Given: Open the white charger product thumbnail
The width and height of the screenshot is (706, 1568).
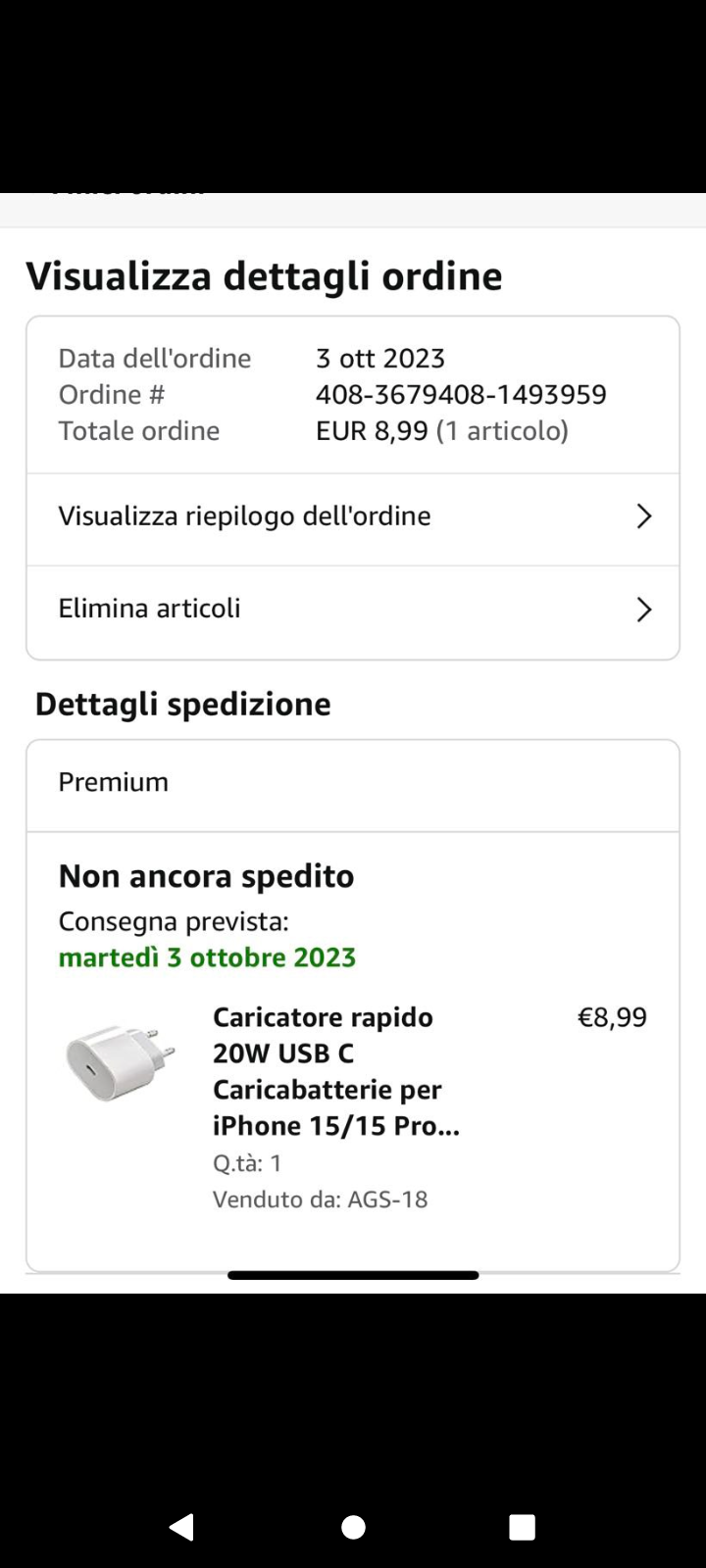Looking at the screenshot, I should click(120, 1062).
